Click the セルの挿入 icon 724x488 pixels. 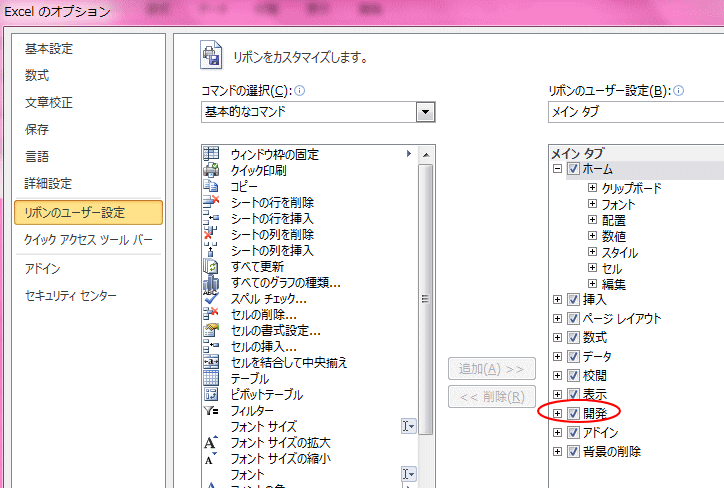[211, 346]
